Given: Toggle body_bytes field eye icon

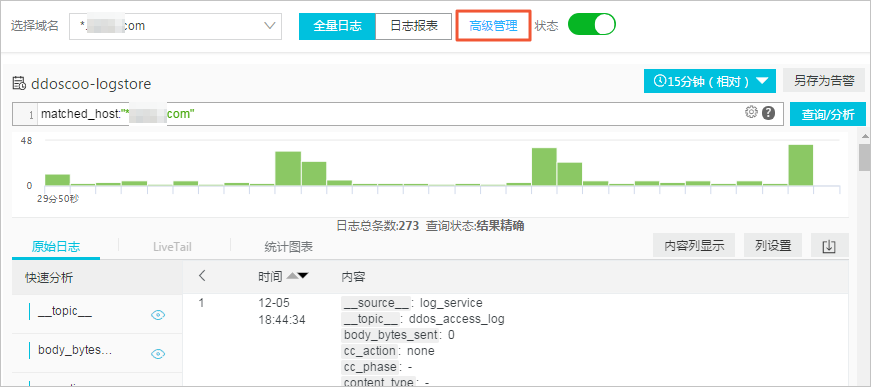Looking at the screenshot, I should [x=158, y=354].
